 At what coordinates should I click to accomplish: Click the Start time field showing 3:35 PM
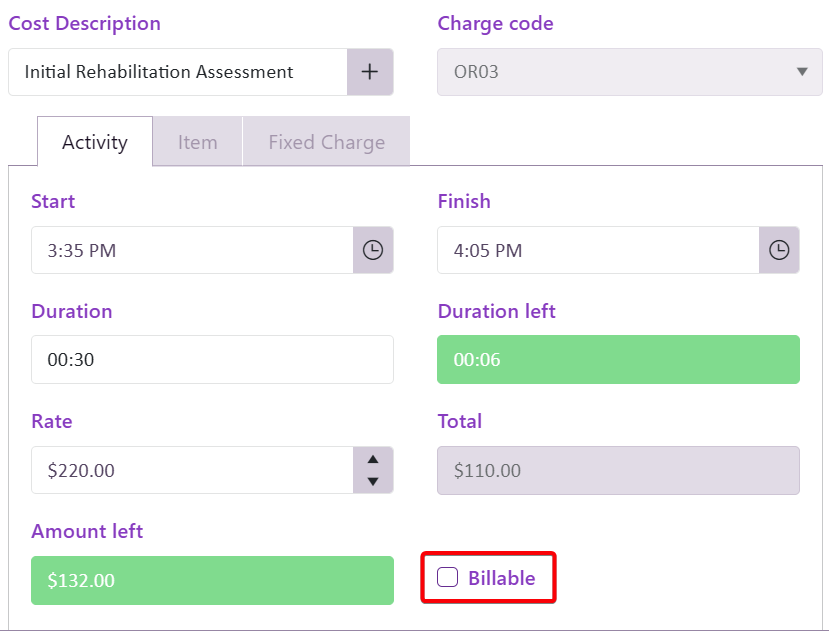[x=192, y=250]
